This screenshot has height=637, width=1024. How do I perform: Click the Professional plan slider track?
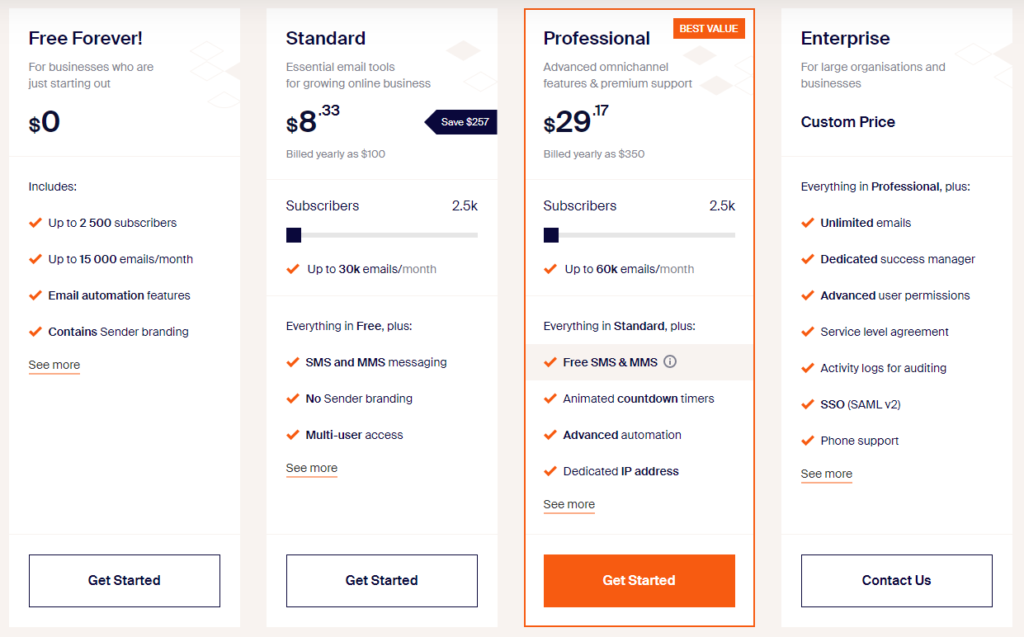click(x=639, y=235)
